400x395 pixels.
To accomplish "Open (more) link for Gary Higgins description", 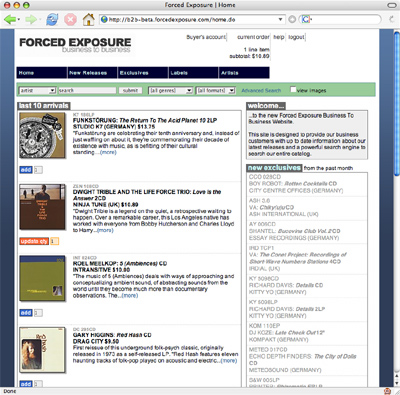I will pos(229,361).
